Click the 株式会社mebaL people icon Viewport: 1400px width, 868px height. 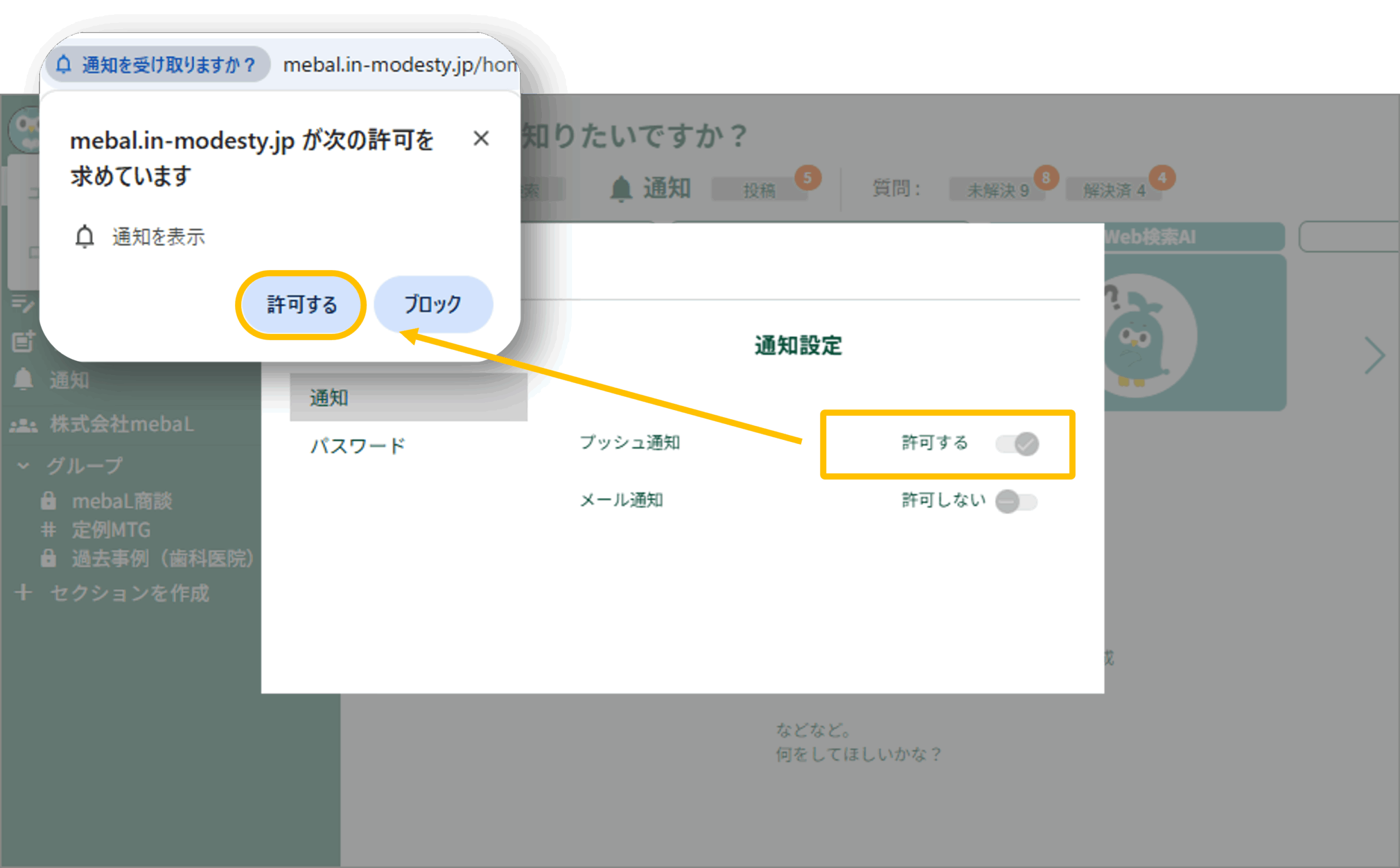(x=24, y=425)
